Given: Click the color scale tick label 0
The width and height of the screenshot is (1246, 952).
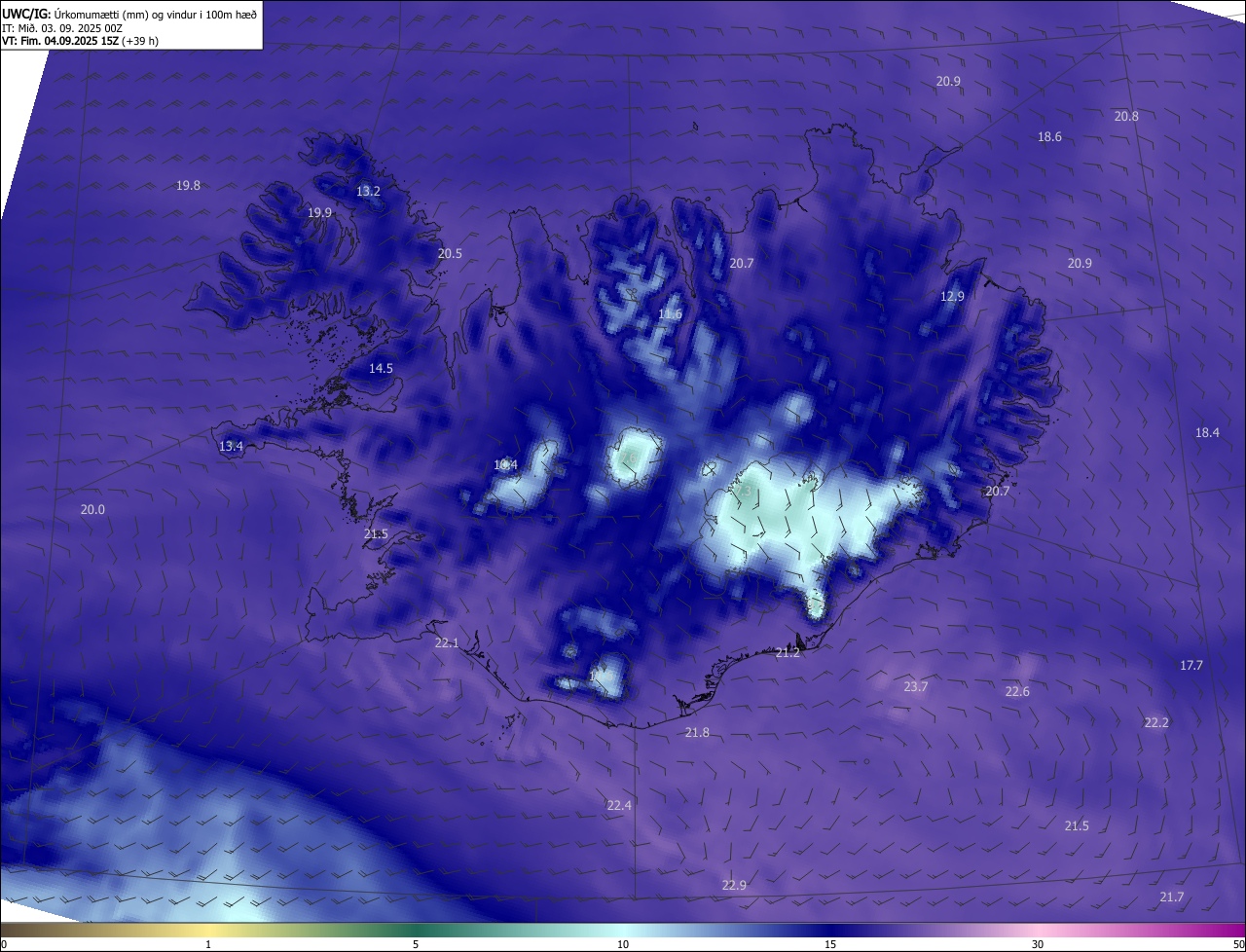Looking at the screenshot, I should pos(4,945).
